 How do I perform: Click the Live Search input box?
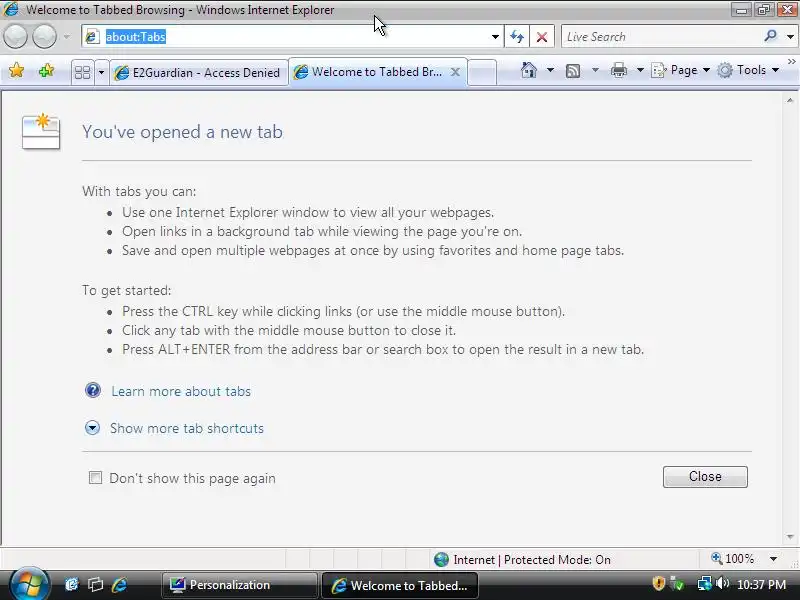pos(661,37)
